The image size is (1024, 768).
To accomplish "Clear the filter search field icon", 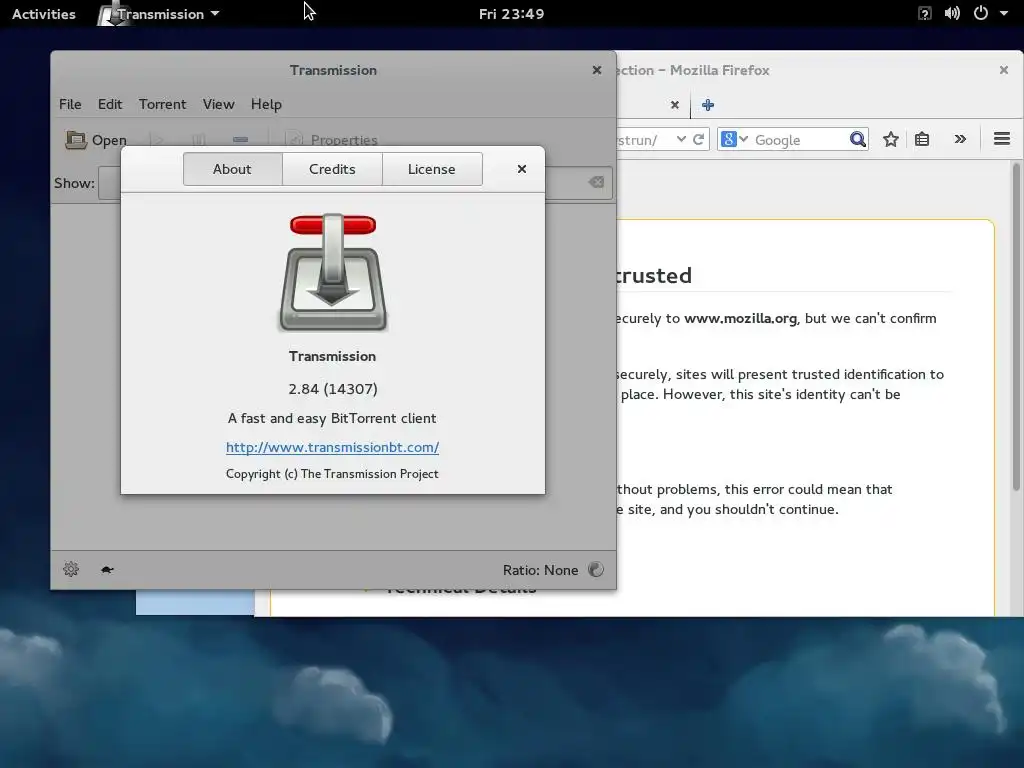I will pyautogui.click(x=596, y=182).
